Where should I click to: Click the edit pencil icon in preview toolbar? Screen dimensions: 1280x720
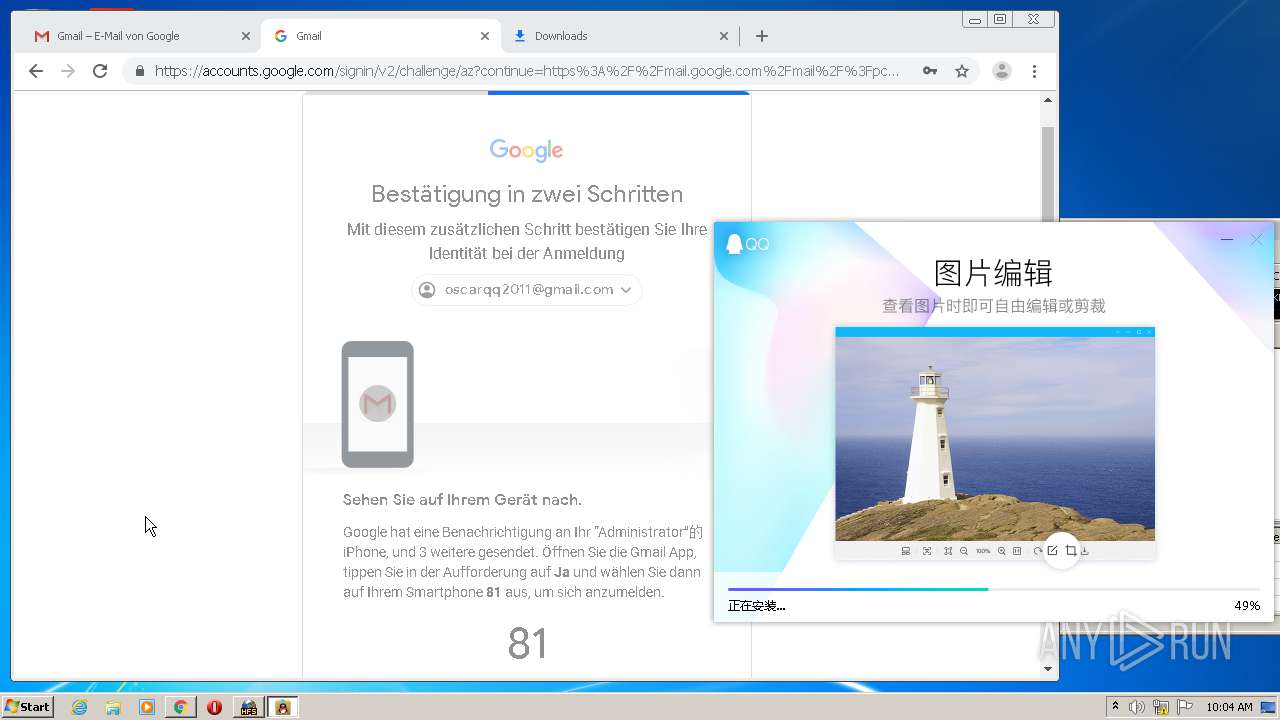(1052, 551)
